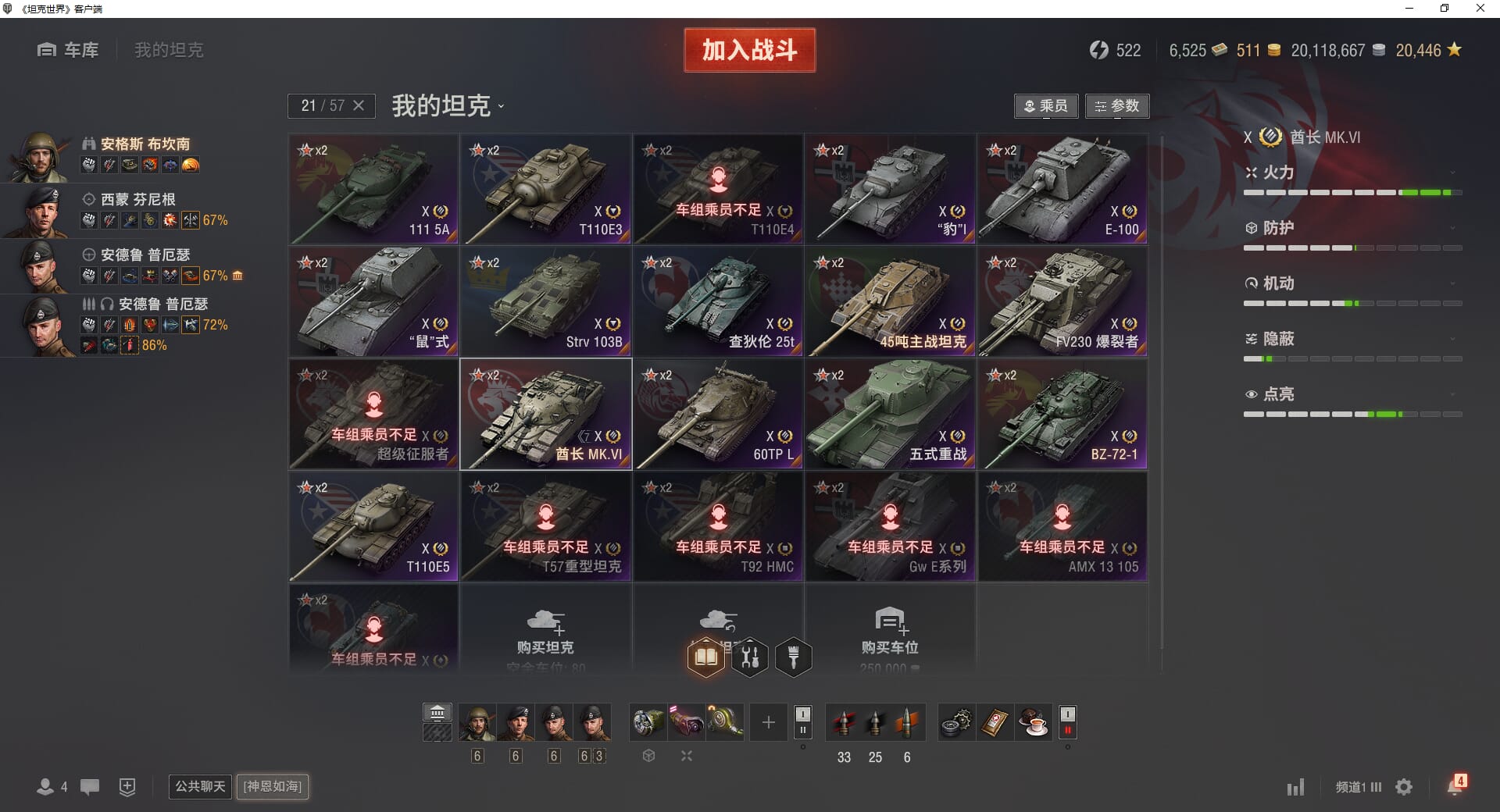Click the 乘员 crew button
Viewport: 1500px width, 812px height.
point(1046,106)
